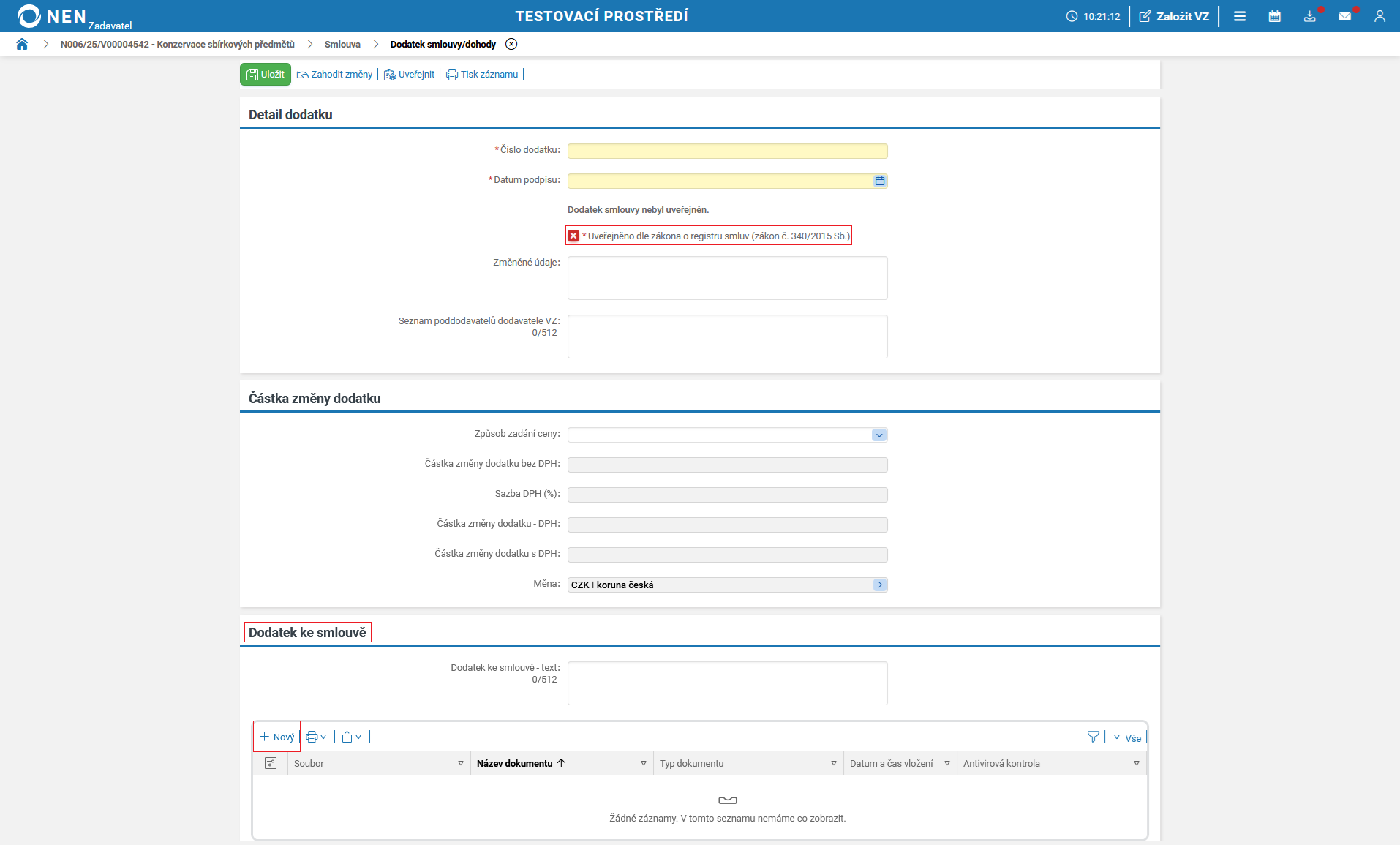
Task: Open column settings icon in table header
Action: tap(271, 763)
